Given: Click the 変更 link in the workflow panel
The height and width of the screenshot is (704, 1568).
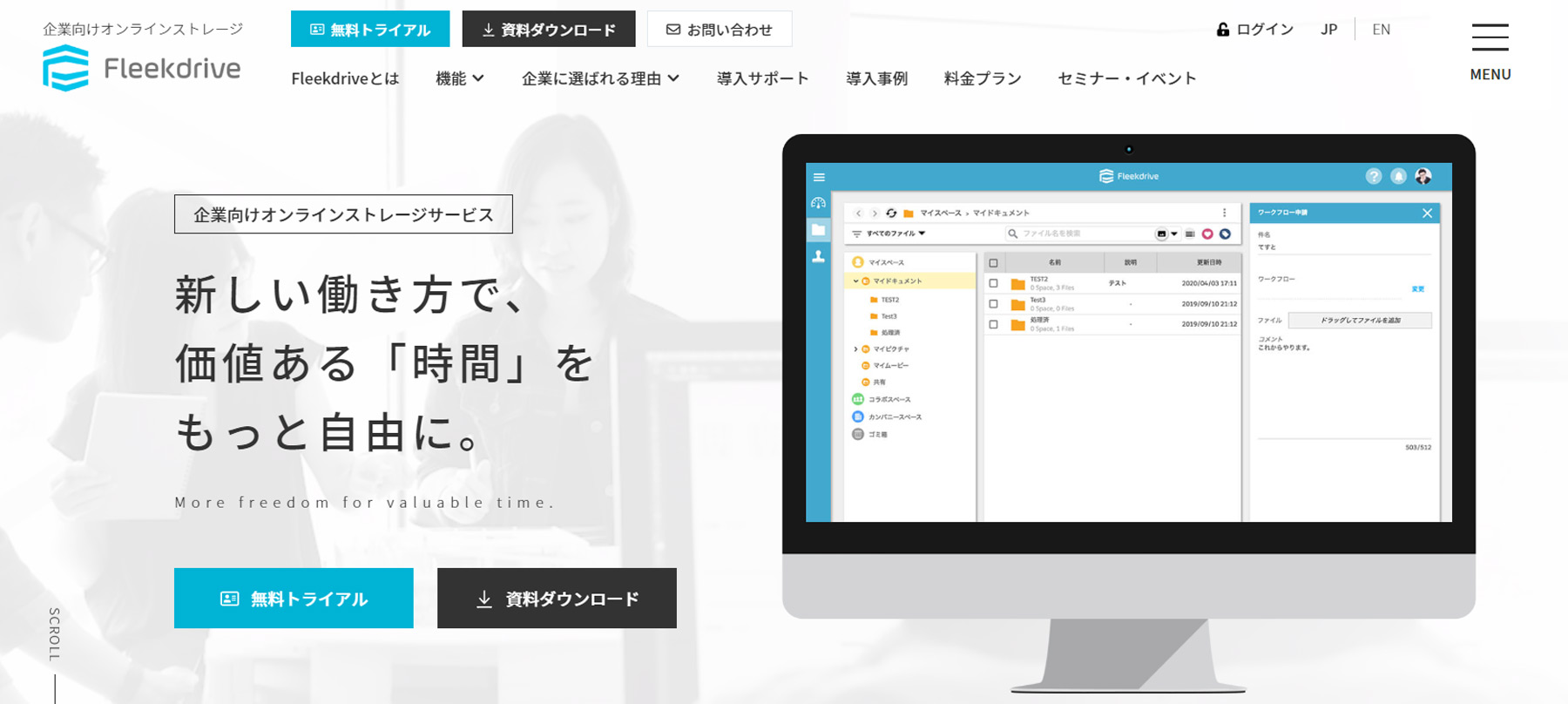Looking at the screenshot, I should pyautogui.click(x=1418, y=288).
